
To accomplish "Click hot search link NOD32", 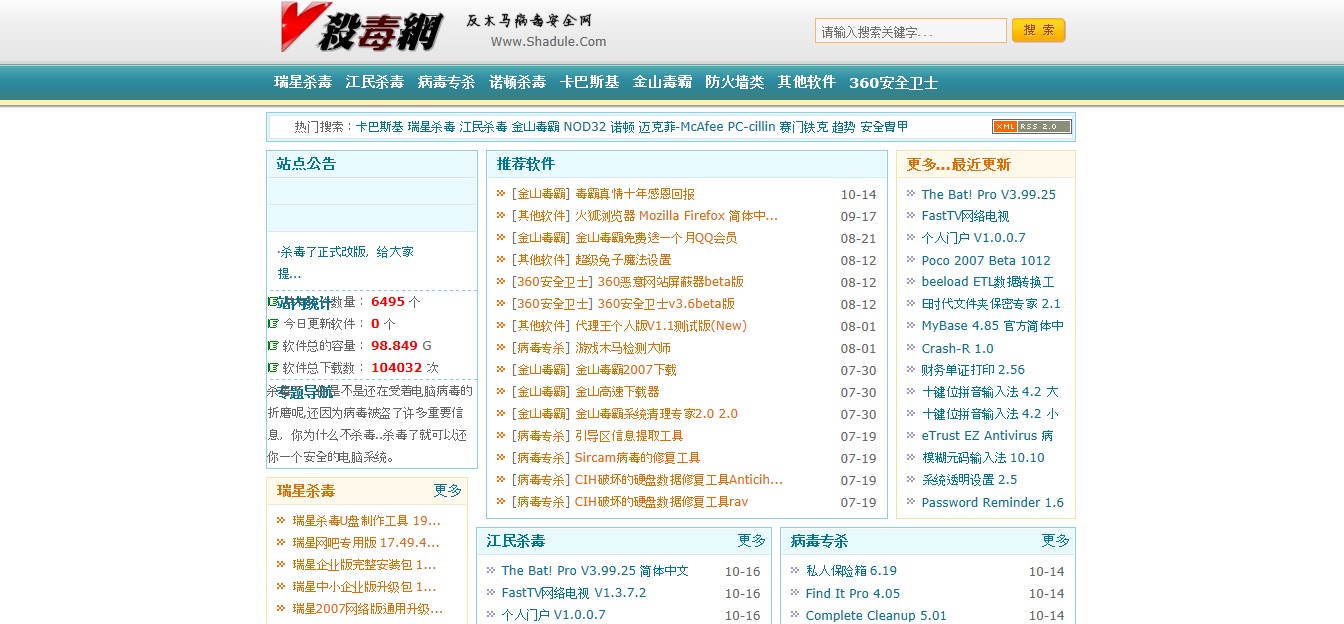I will 585,127.
